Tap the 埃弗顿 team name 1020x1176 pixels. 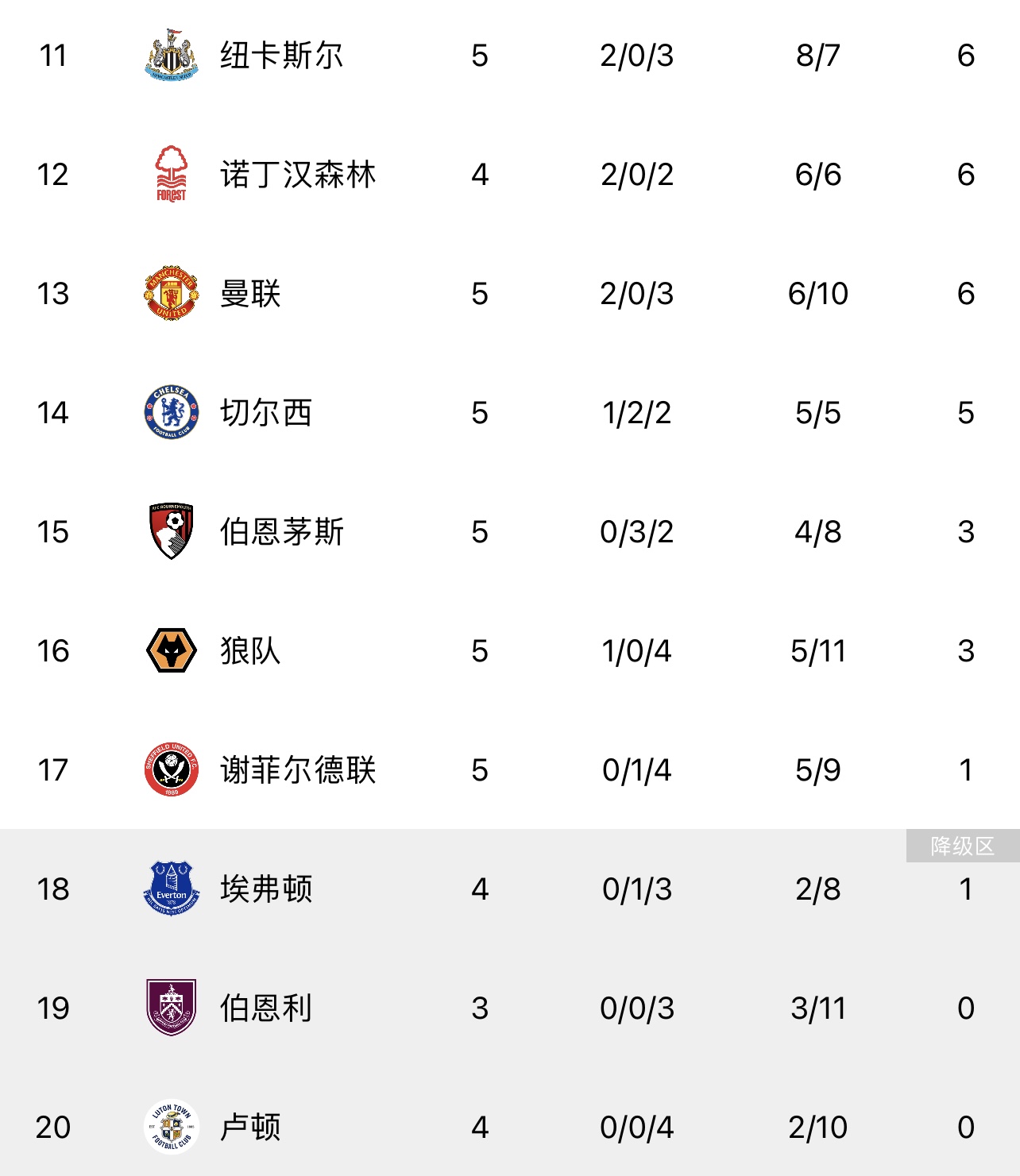(x=266, y=889)
